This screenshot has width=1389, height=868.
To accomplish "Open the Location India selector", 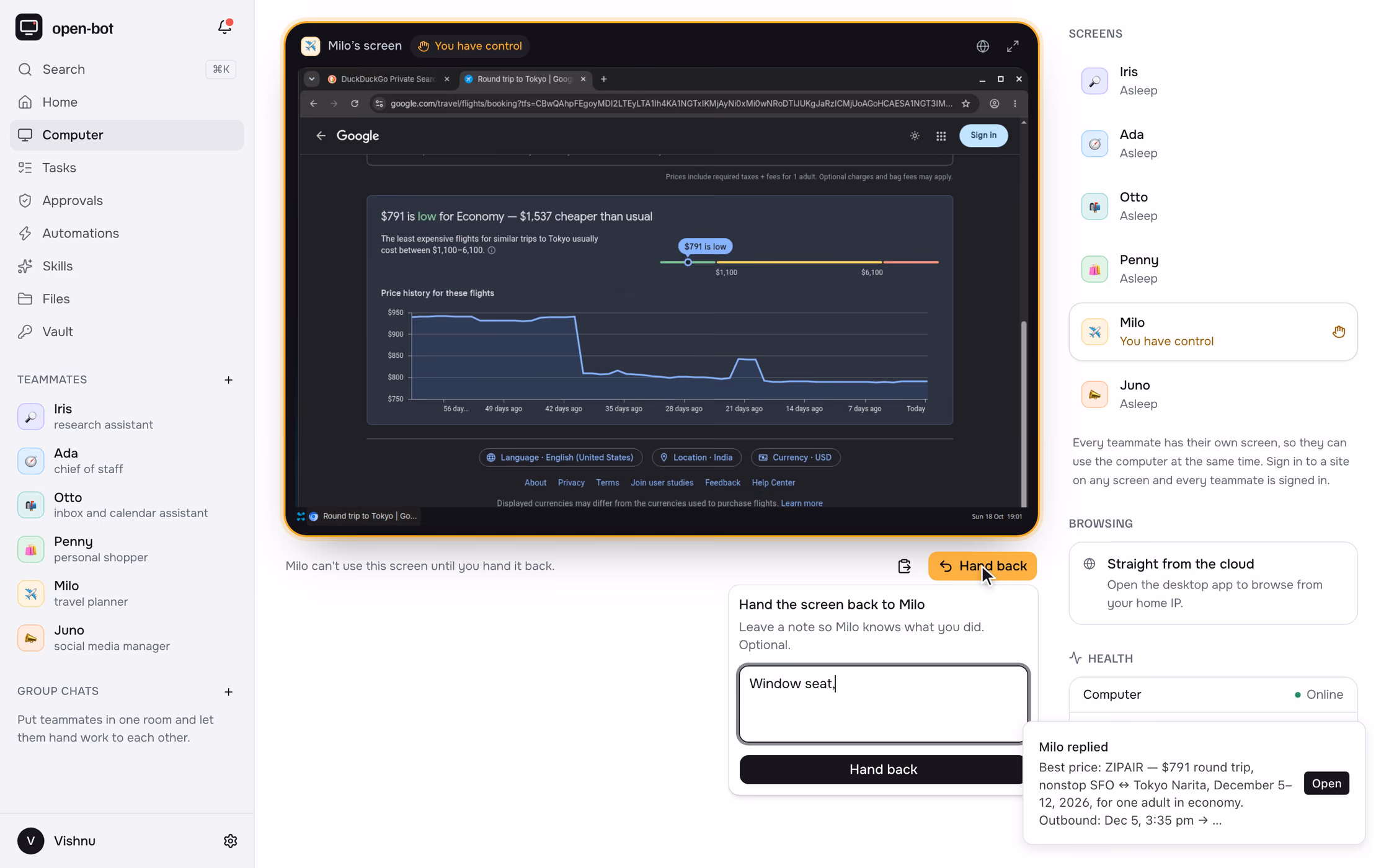I will tap(696, 458).
